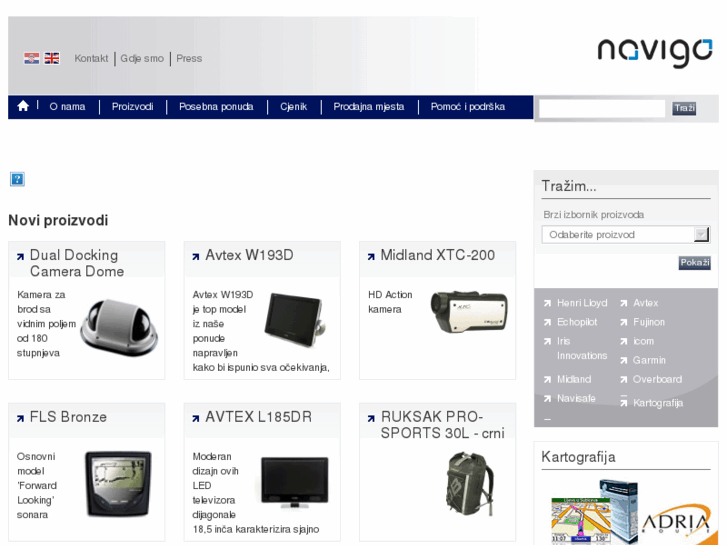Click the Avtex W193D TV image
This screenshot has height=545, width=727.
pyautogui.click(x=295, y=320)
